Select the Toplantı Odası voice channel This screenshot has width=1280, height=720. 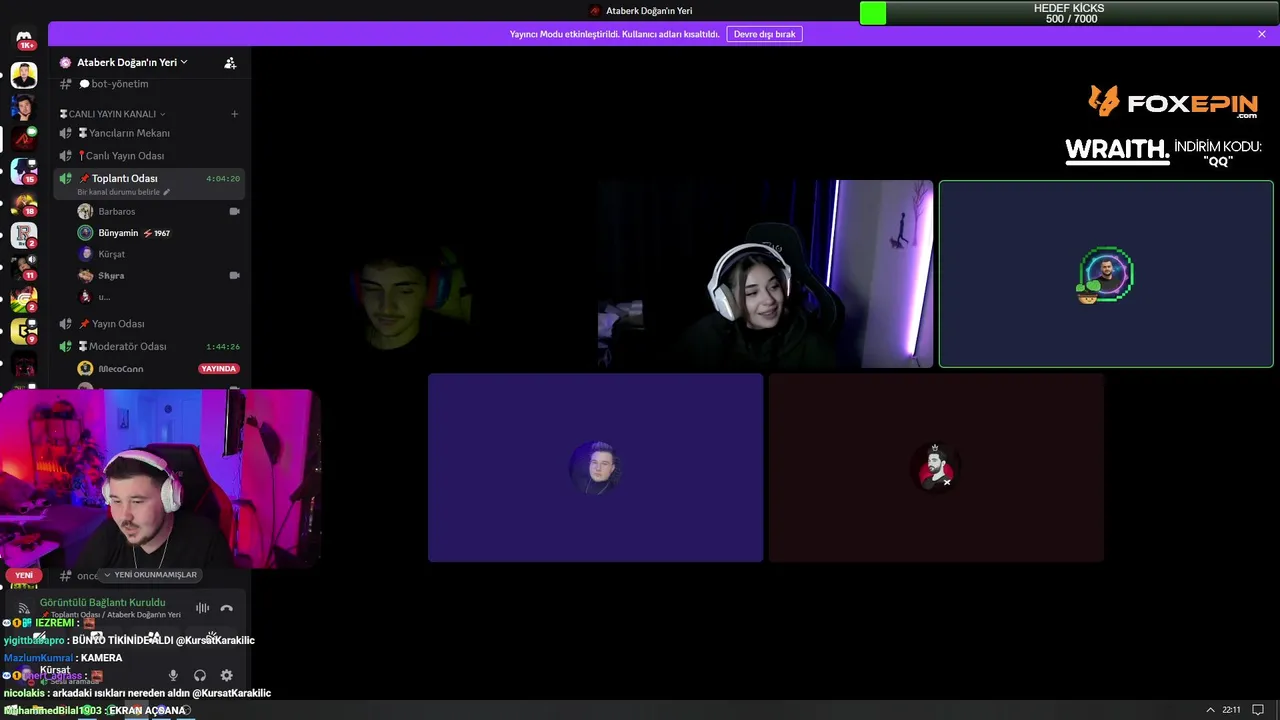pos(125,178)
